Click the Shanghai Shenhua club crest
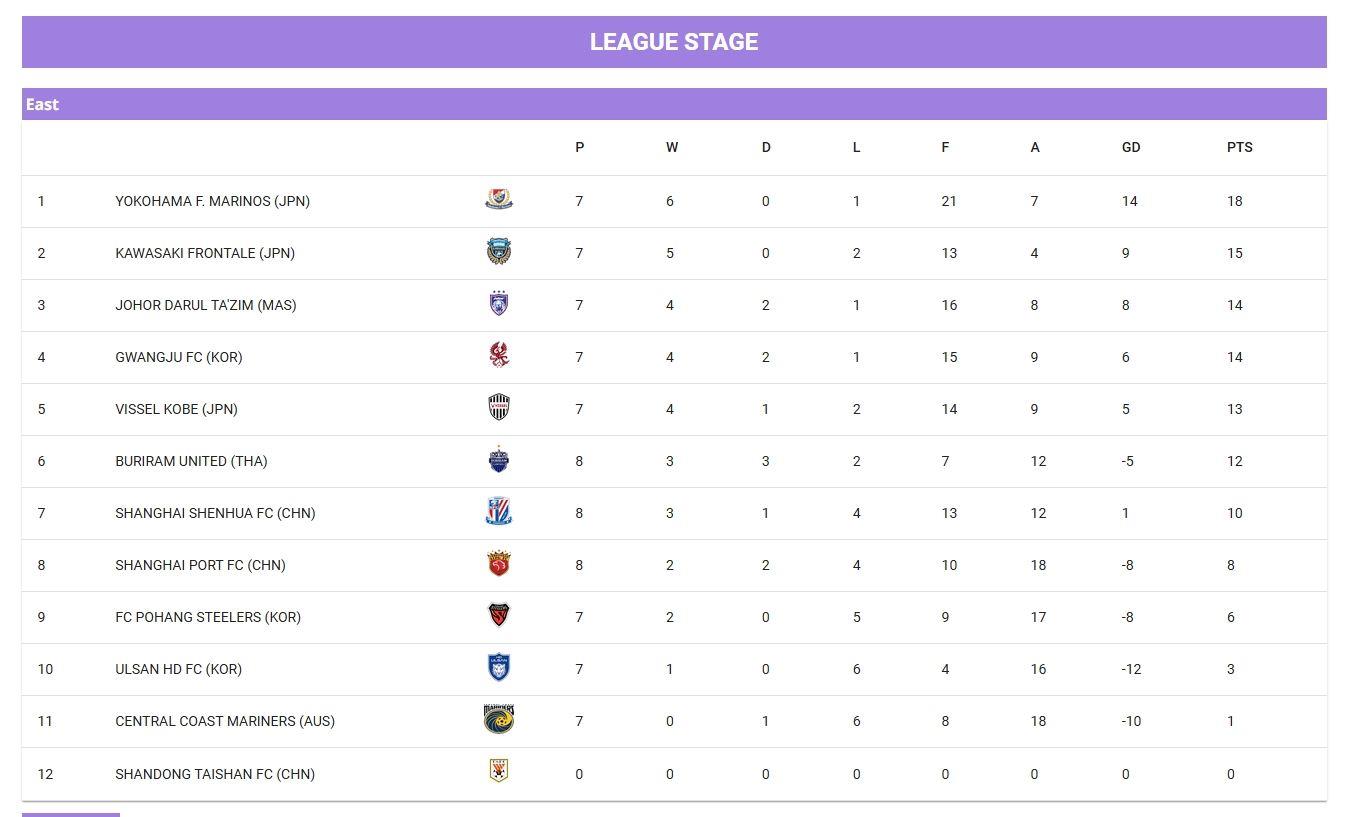The width and height of the screenshot is (1356, 817). click(x=499, y=512)
